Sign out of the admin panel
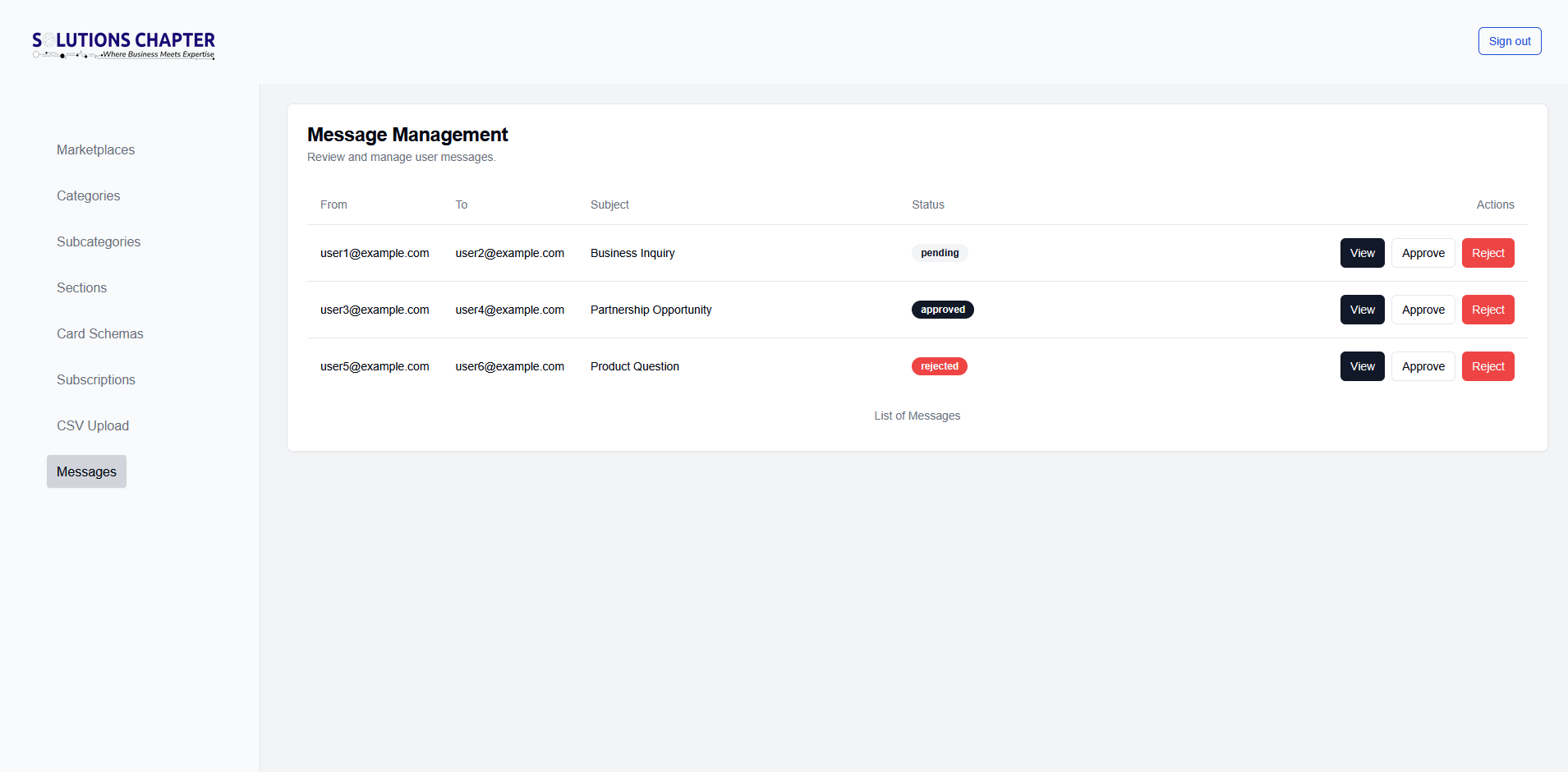 click(1509, 41)
